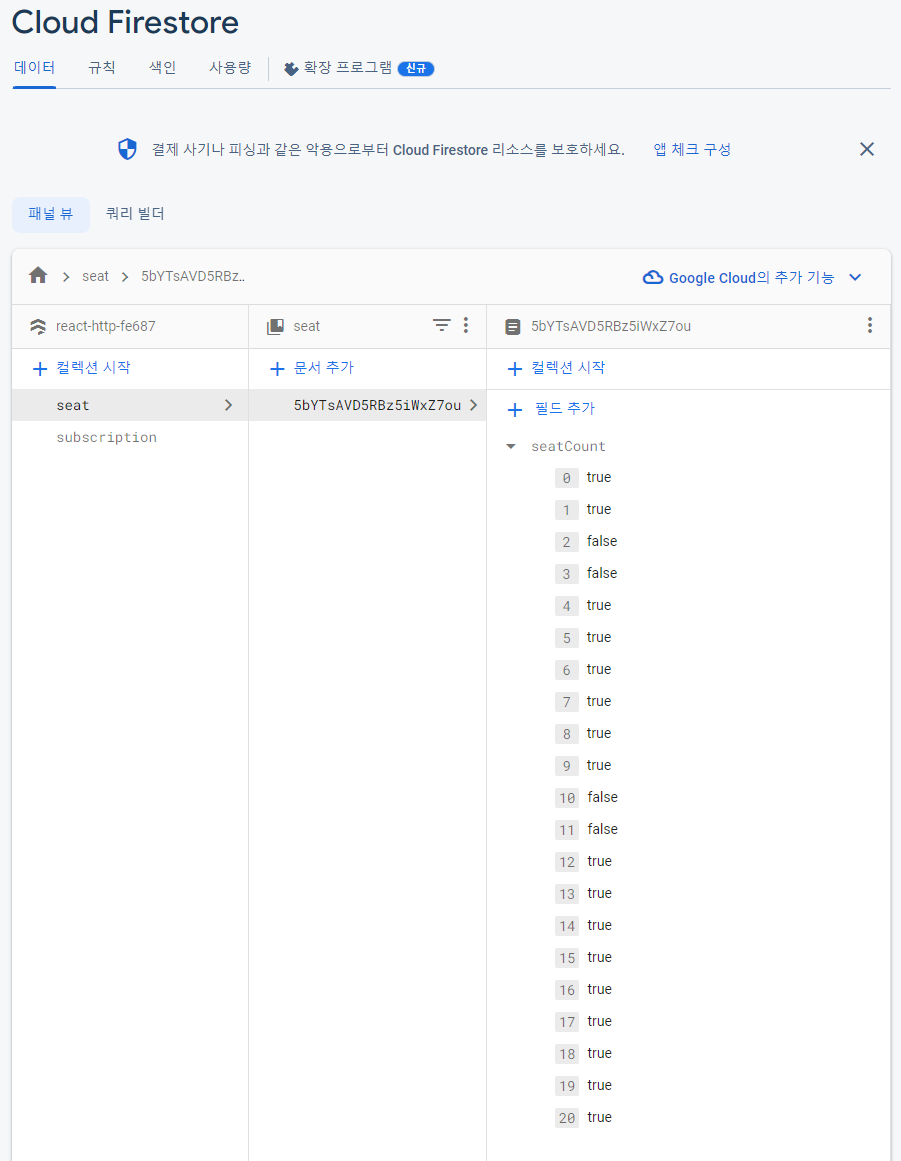Screen dimensions: 901x1161
Task: Click seatCount index 3 value false
Action: 602,573
